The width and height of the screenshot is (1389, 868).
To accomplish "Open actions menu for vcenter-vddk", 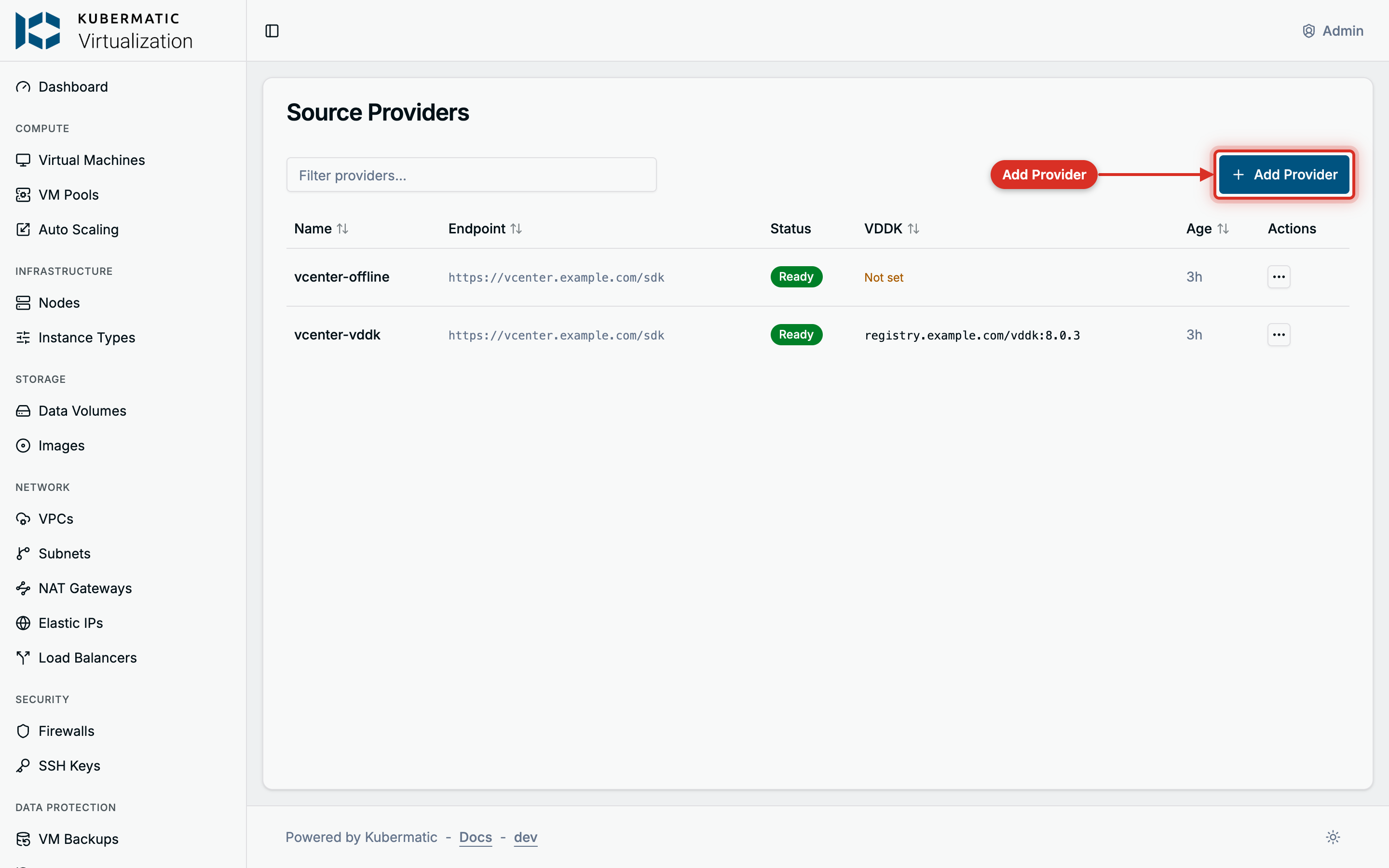I will pyautogui.click(x=1279, y=335).
